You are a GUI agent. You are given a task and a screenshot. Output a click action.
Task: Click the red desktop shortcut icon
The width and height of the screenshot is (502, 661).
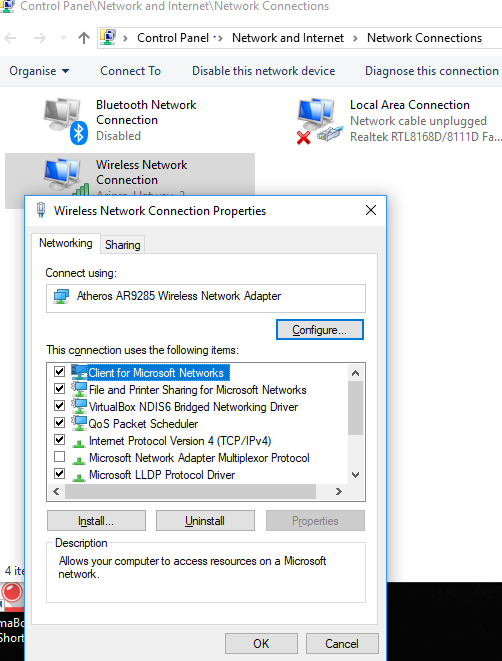[12, 595]
